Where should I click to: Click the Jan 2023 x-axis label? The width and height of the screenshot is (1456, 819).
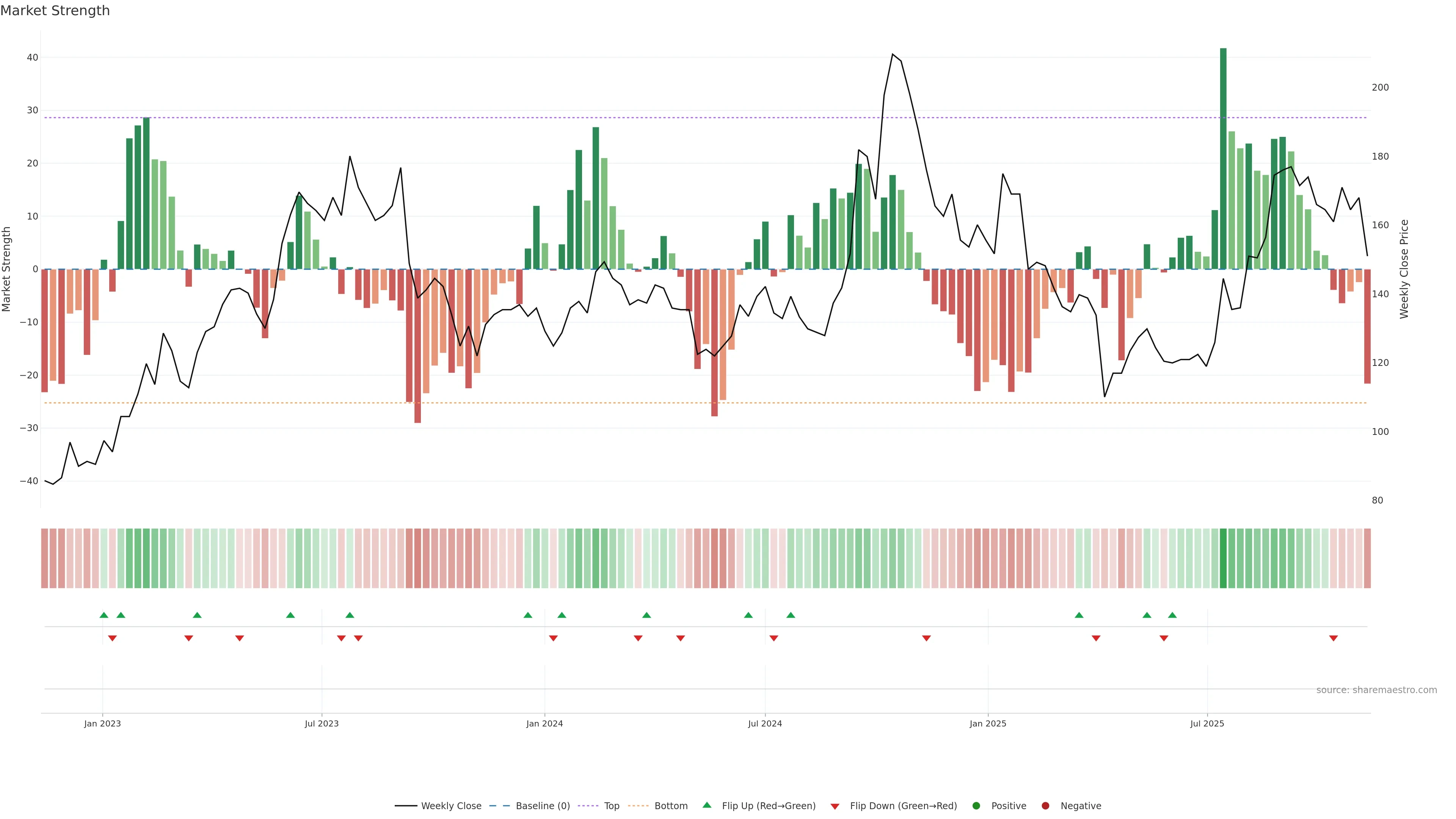pyautogui.click(x=102, y=723)
